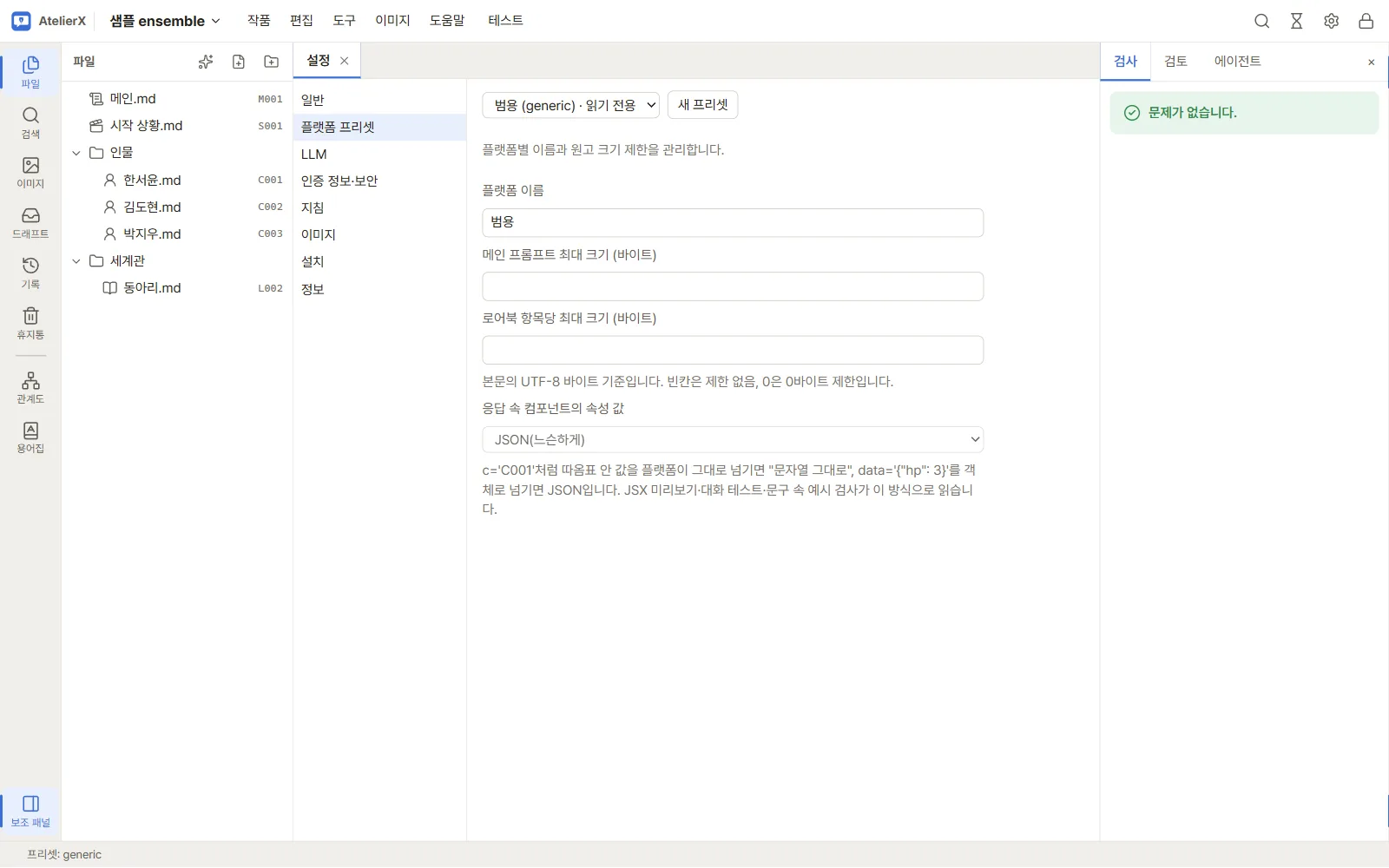Select the 일반 settings section

379,101
